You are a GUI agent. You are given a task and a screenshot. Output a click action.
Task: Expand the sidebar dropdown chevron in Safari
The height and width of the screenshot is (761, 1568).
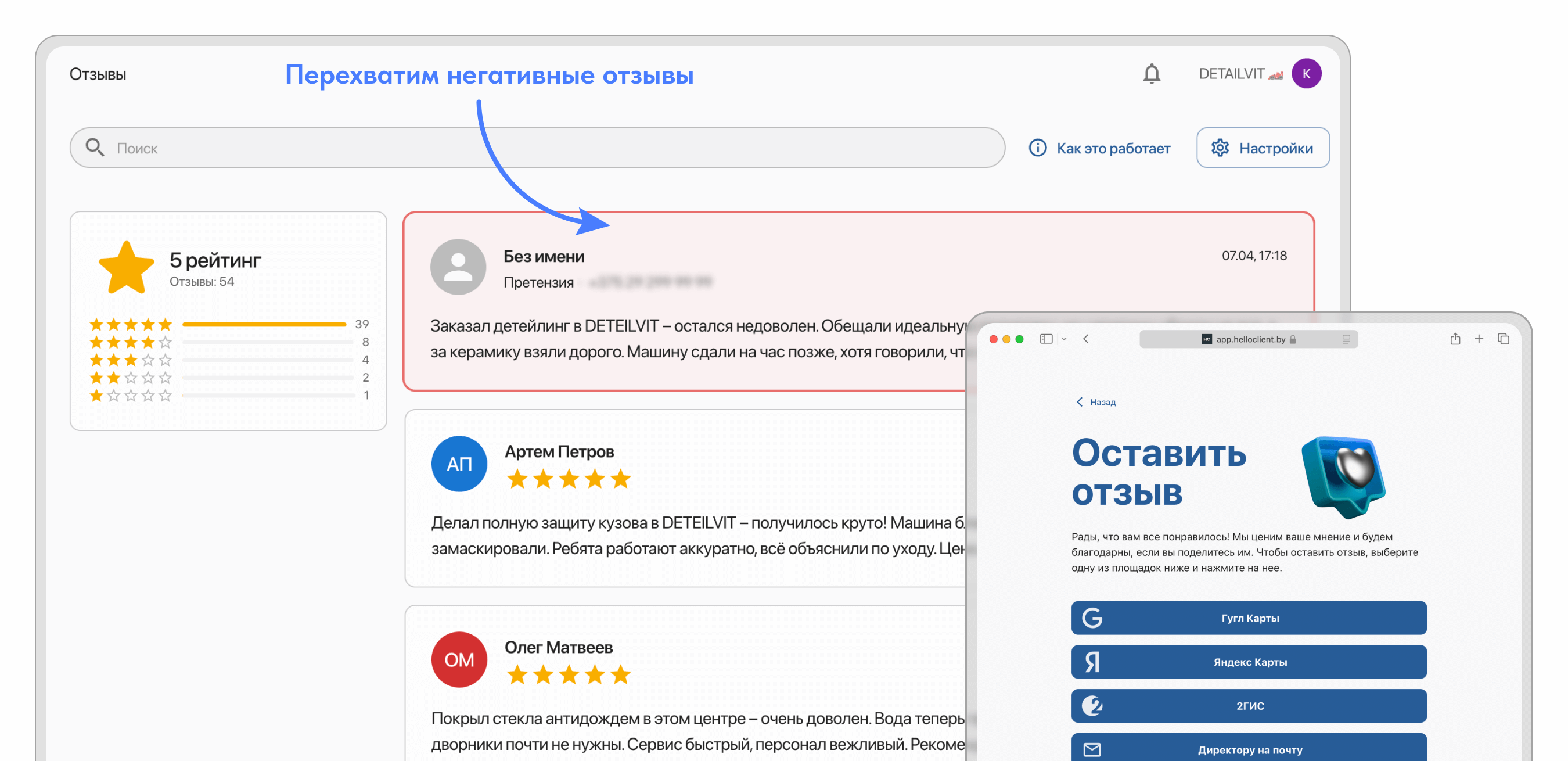coord(1063,339)
